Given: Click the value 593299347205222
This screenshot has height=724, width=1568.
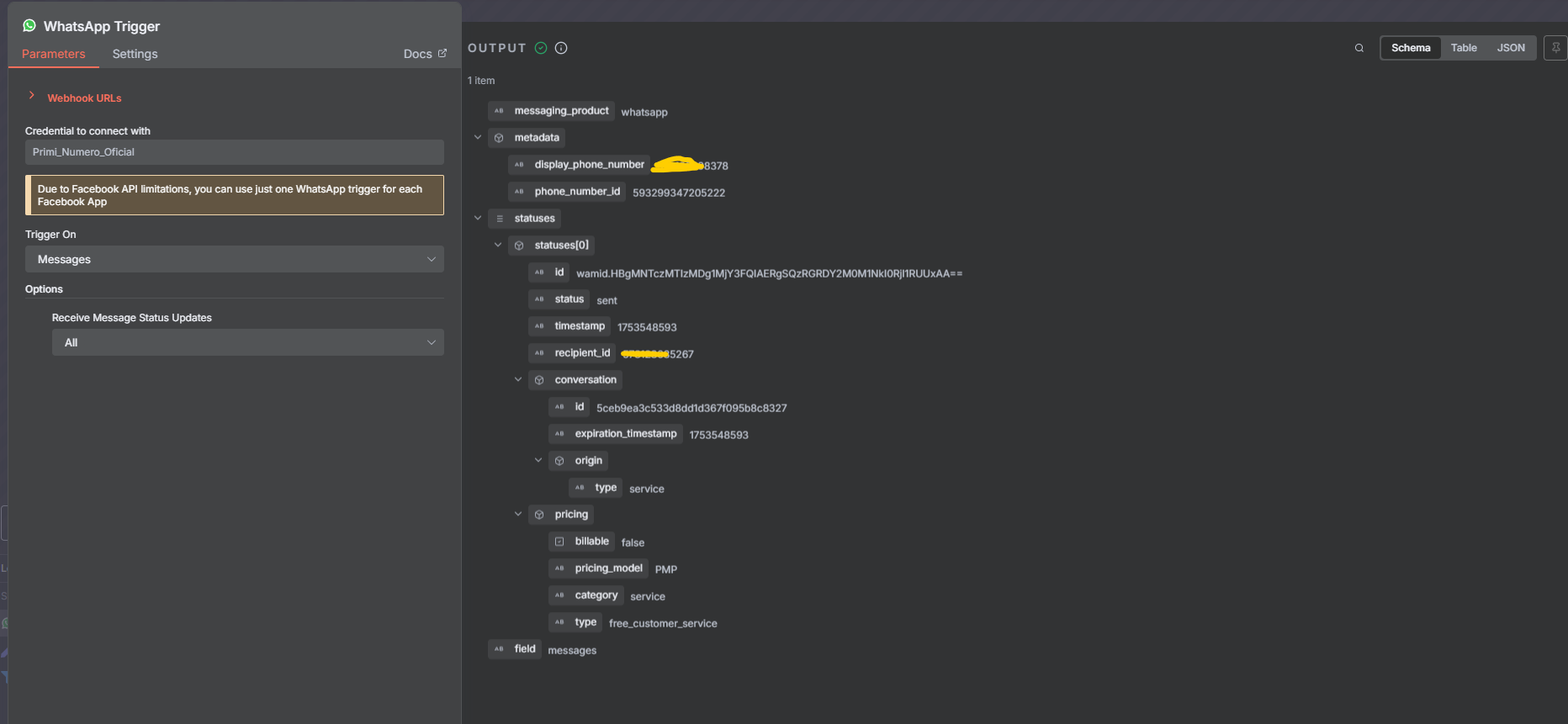Looking at the screenshot, I should (x=679, y=193).
